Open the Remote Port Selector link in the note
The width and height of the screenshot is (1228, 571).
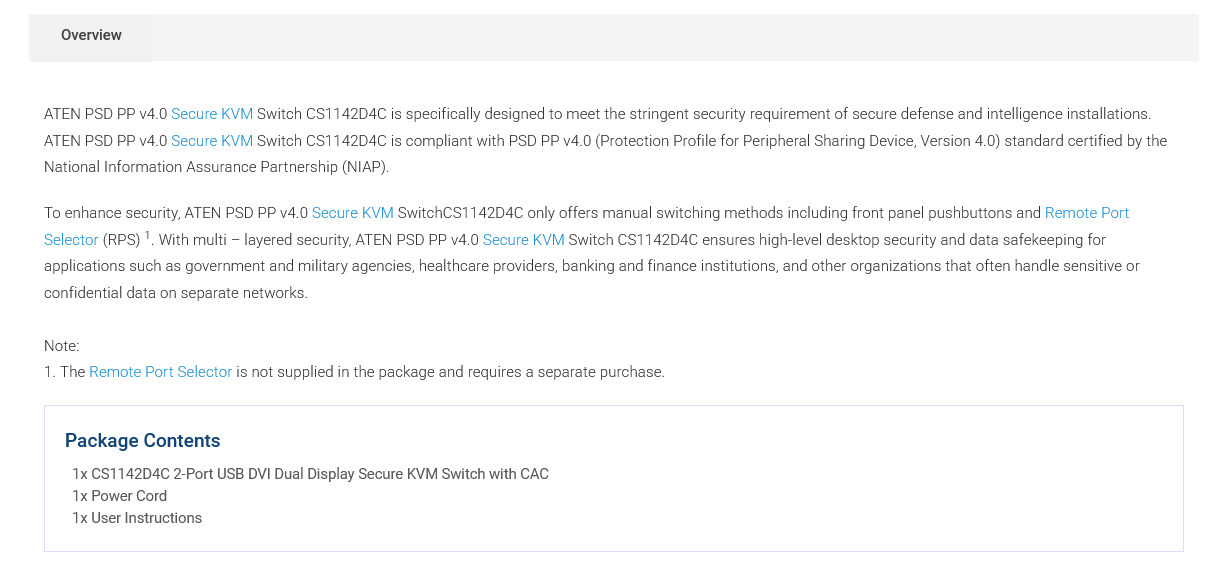click(x=160, y=372)
